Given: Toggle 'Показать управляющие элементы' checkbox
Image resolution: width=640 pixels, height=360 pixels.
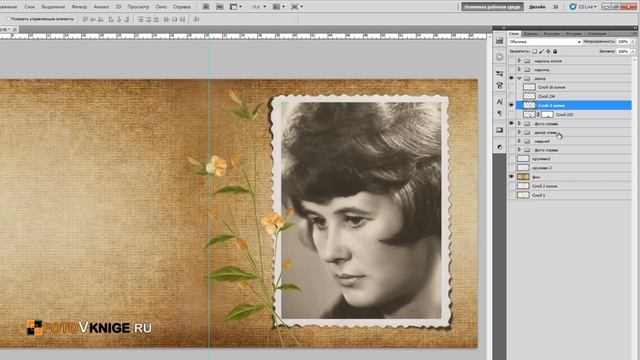Looking at the screenshot, I should click(8, 19).
